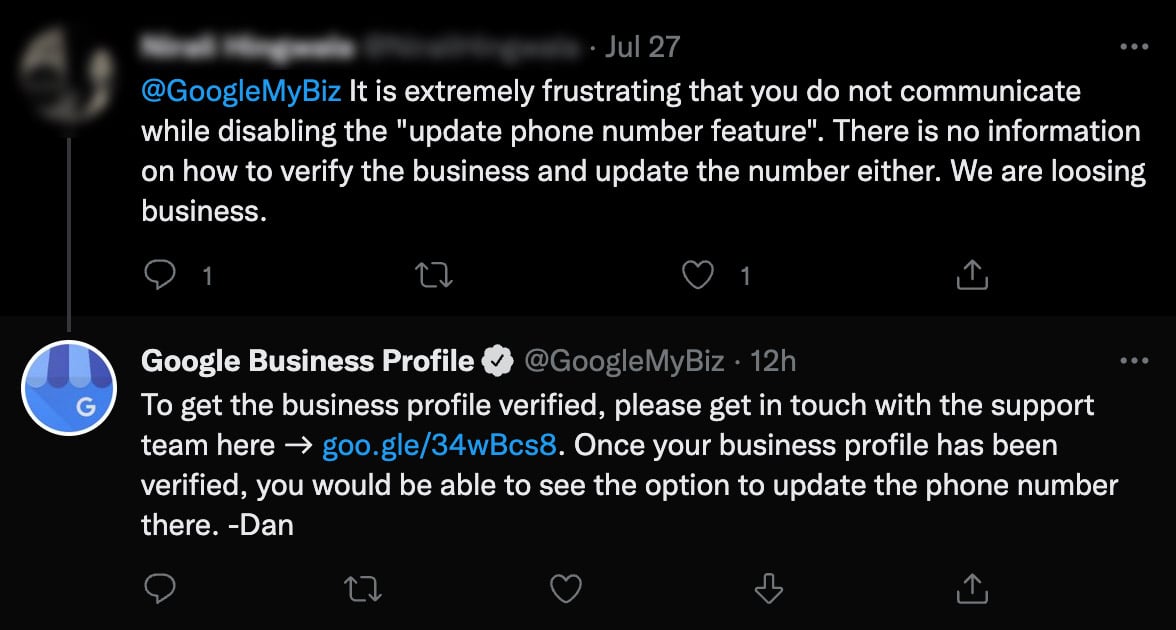This screenshot has width=1176, height=630.
Task: Open the goo.gle/34wBcs8 support link
Action: (x=439, y=444)
